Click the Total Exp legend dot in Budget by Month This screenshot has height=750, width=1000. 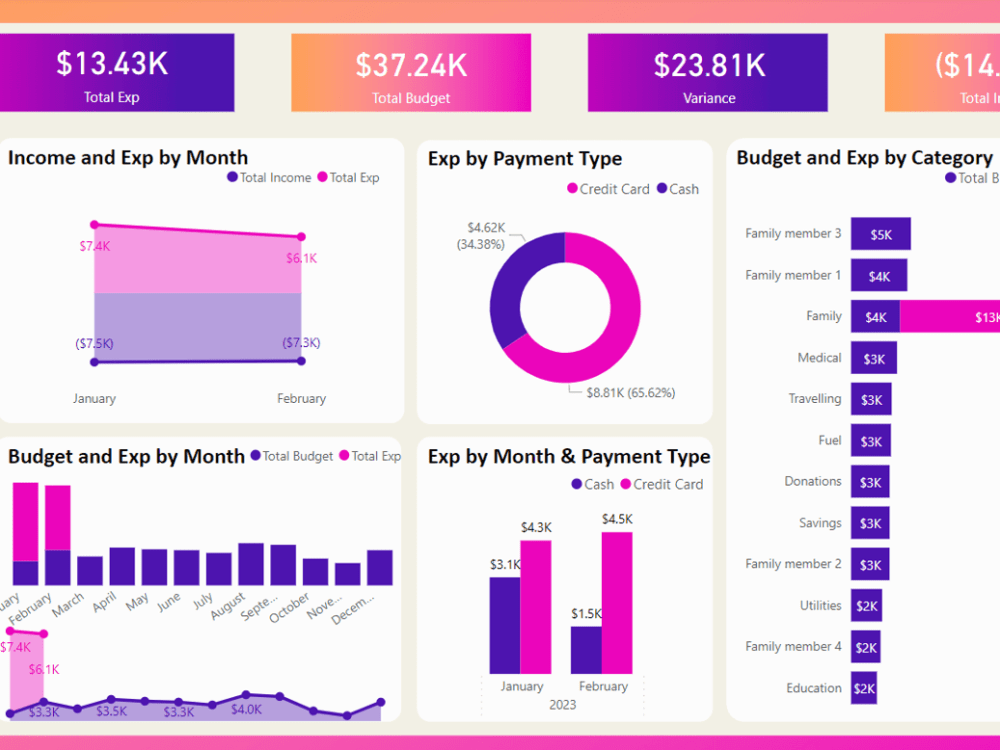[344, 456]
